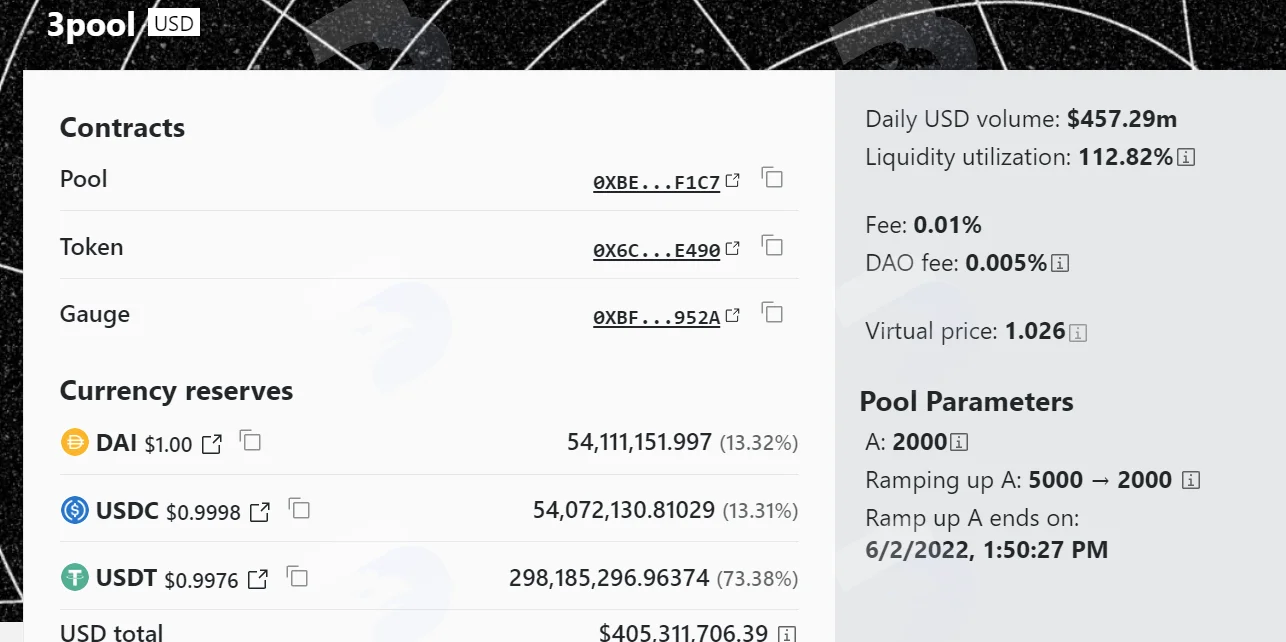Select USDT reserve amount 298,185,296.96374
This screenshot has height=642, width=1286.
pyautogui.click(x=610, y=578)
